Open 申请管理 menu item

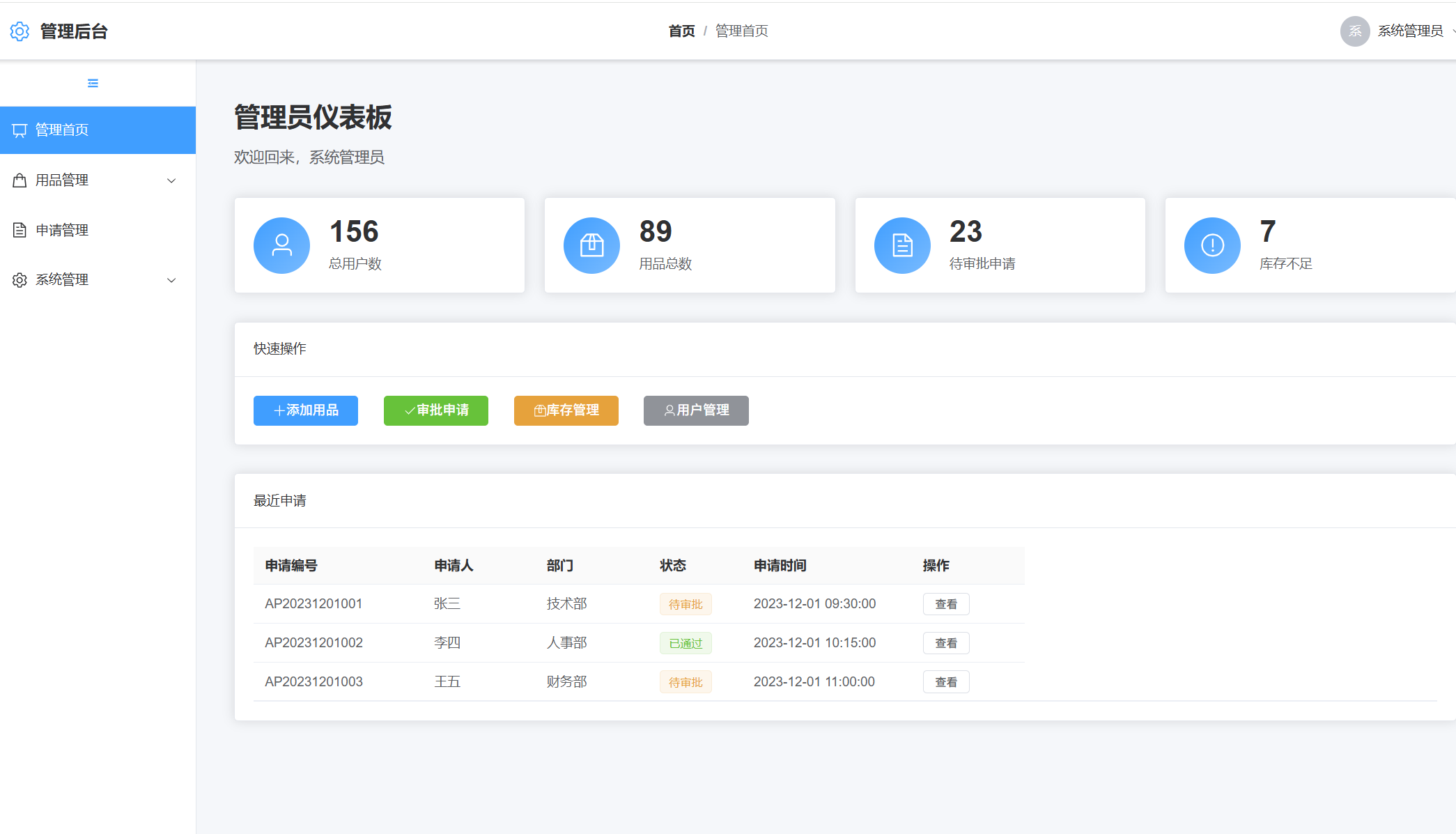[x=62, y=230]
